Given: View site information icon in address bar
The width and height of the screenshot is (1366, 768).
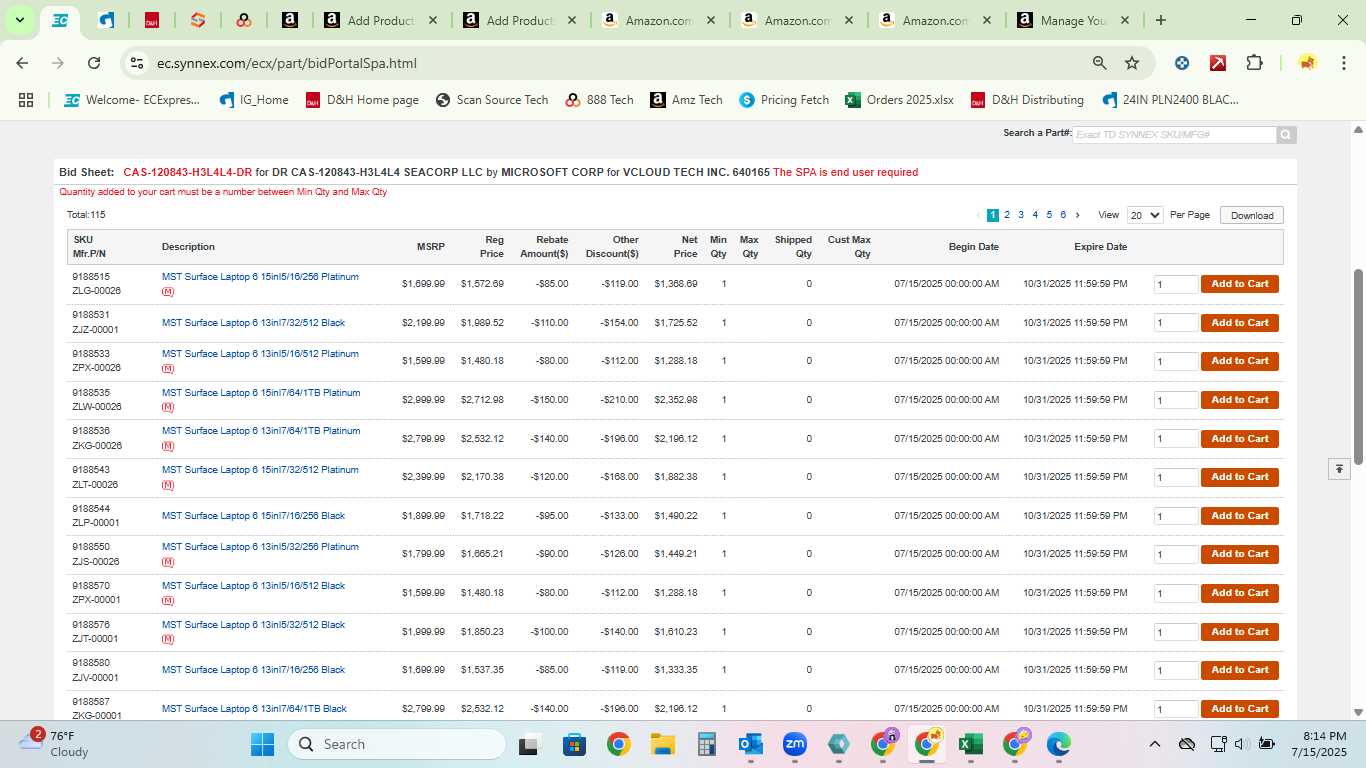Looking at the screenshot, I should click(x=137, y=63).
